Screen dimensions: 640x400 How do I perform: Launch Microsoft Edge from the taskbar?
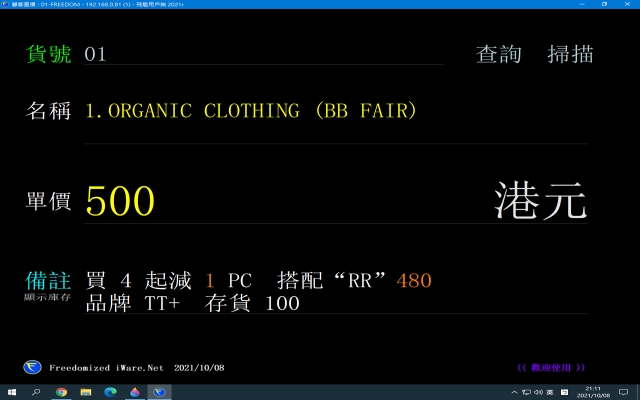(109, 392)
